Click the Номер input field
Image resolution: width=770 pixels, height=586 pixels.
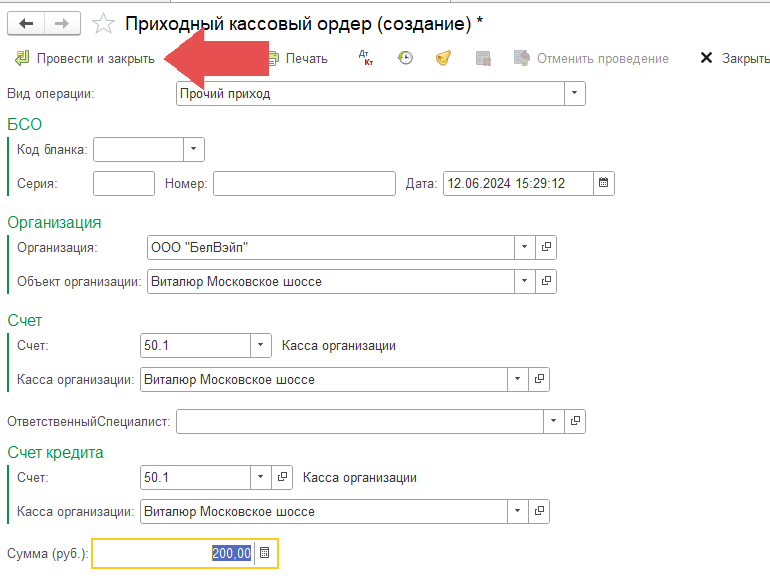click(x=304, y=183)
